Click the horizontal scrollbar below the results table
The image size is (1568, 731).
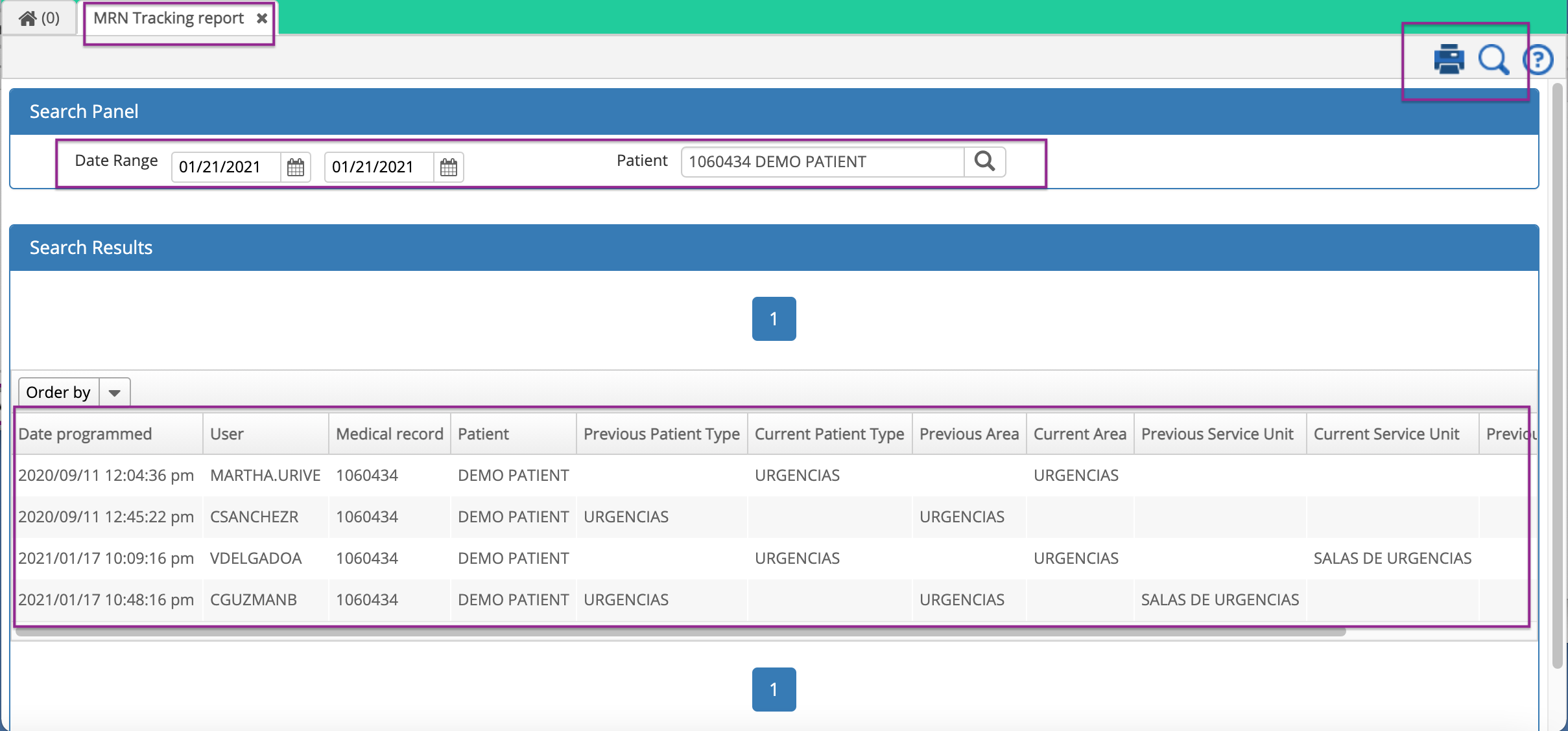point(648,634)
